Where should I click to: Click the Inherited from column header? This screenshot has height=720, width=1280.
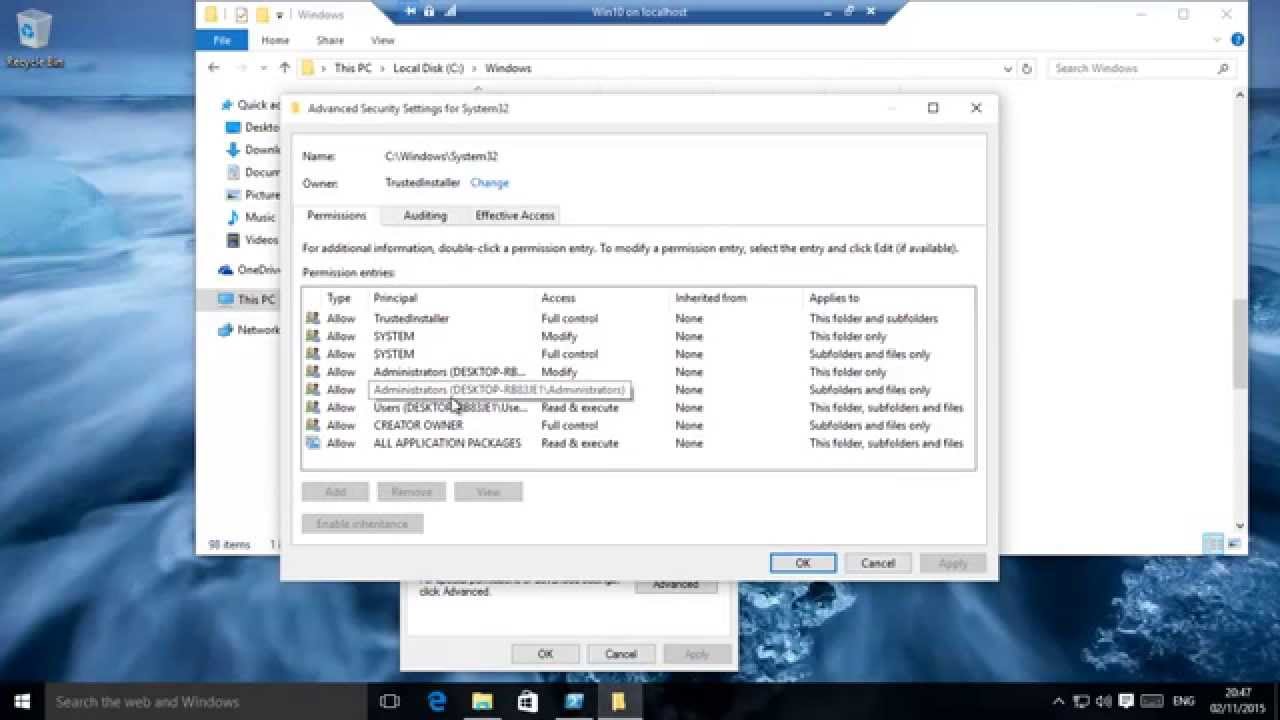[737, 298]
